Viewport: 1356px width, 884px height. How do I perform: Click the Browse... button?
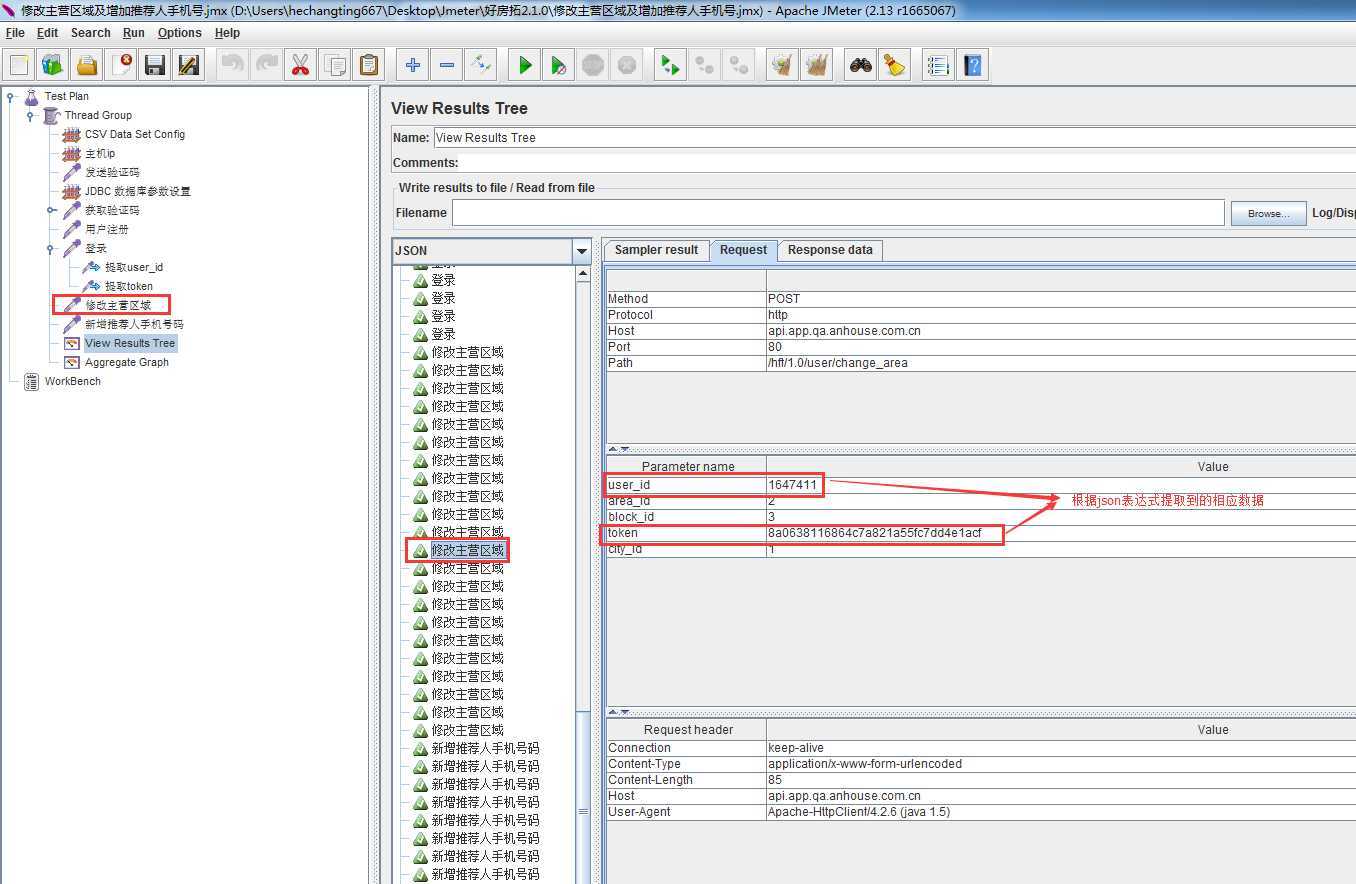(x=1268, y=213)
